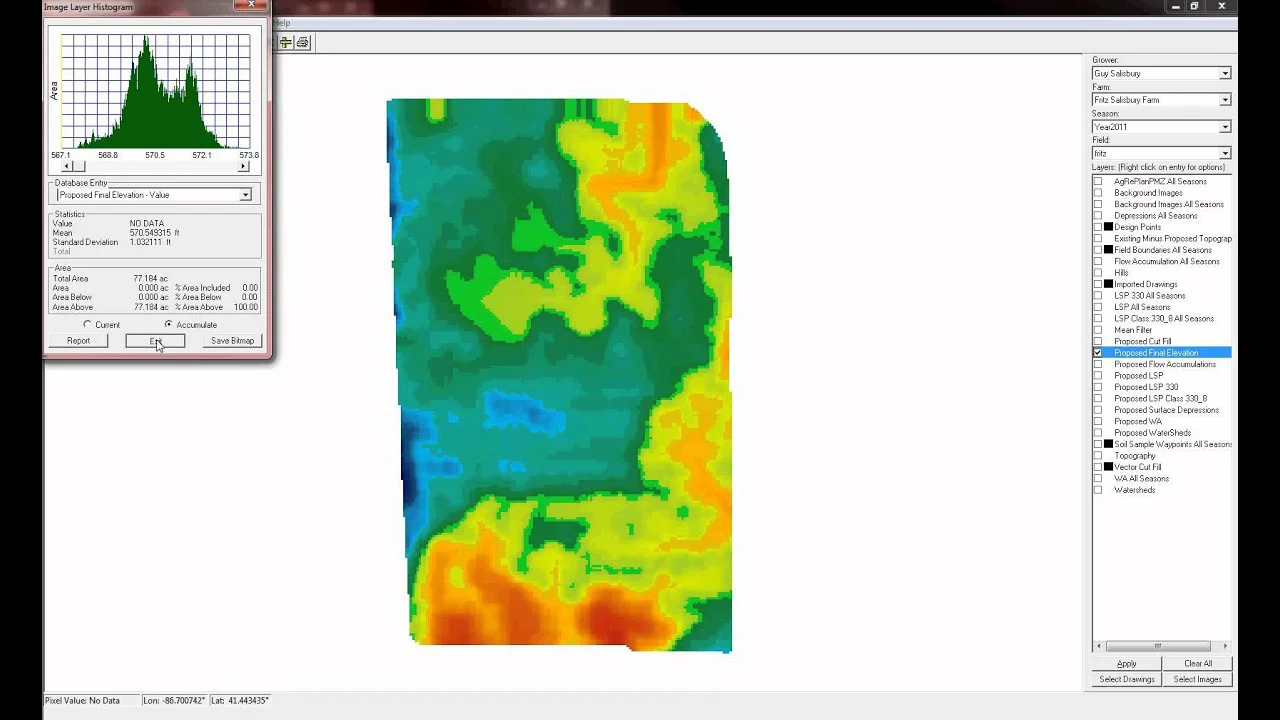
Task: Click the Design Points black color swatch
Action: pos(1108,227)
